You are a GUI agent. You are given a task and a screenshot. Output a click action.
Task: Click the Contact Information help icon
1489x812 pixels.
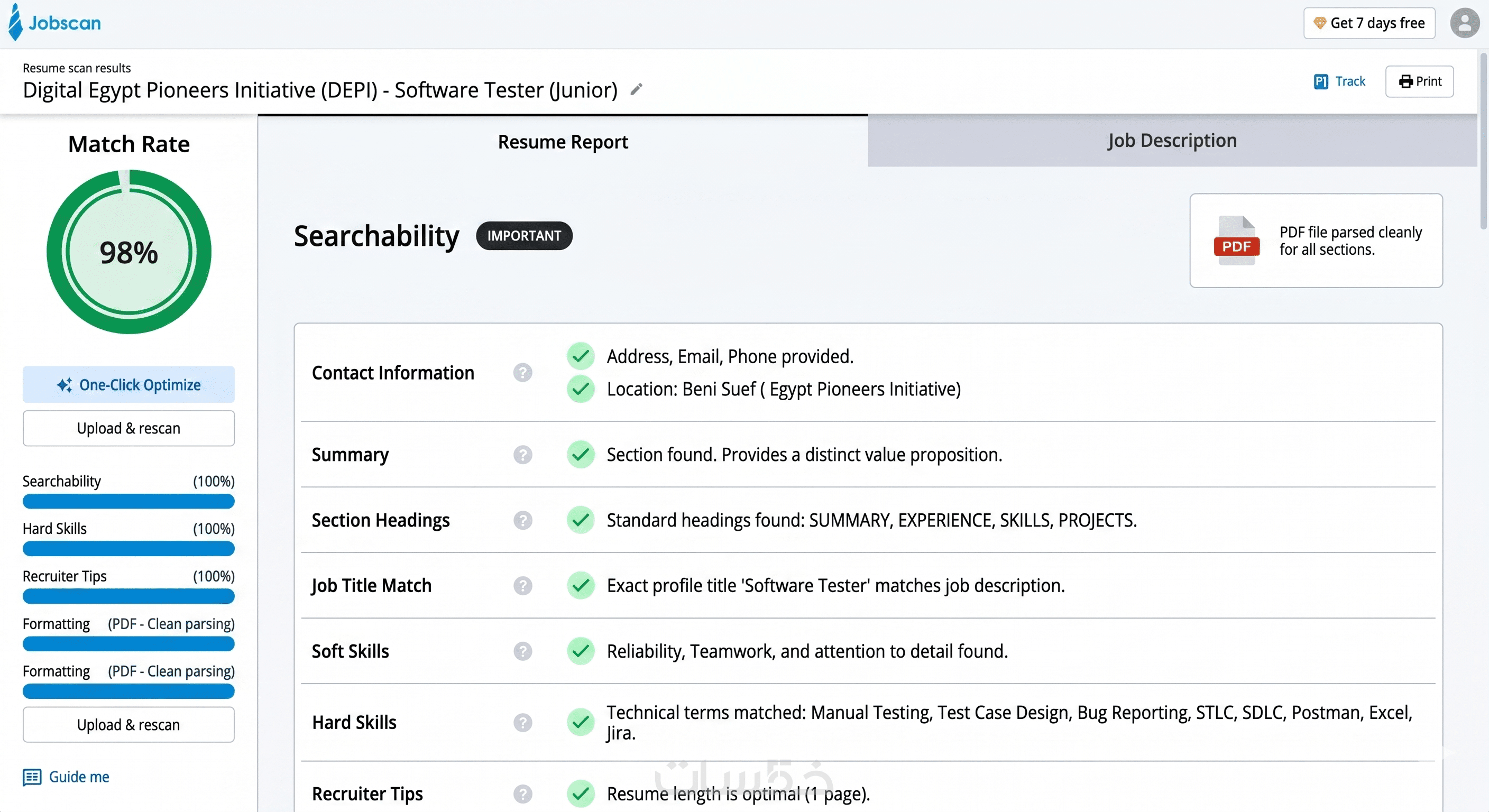click(522, 373)
